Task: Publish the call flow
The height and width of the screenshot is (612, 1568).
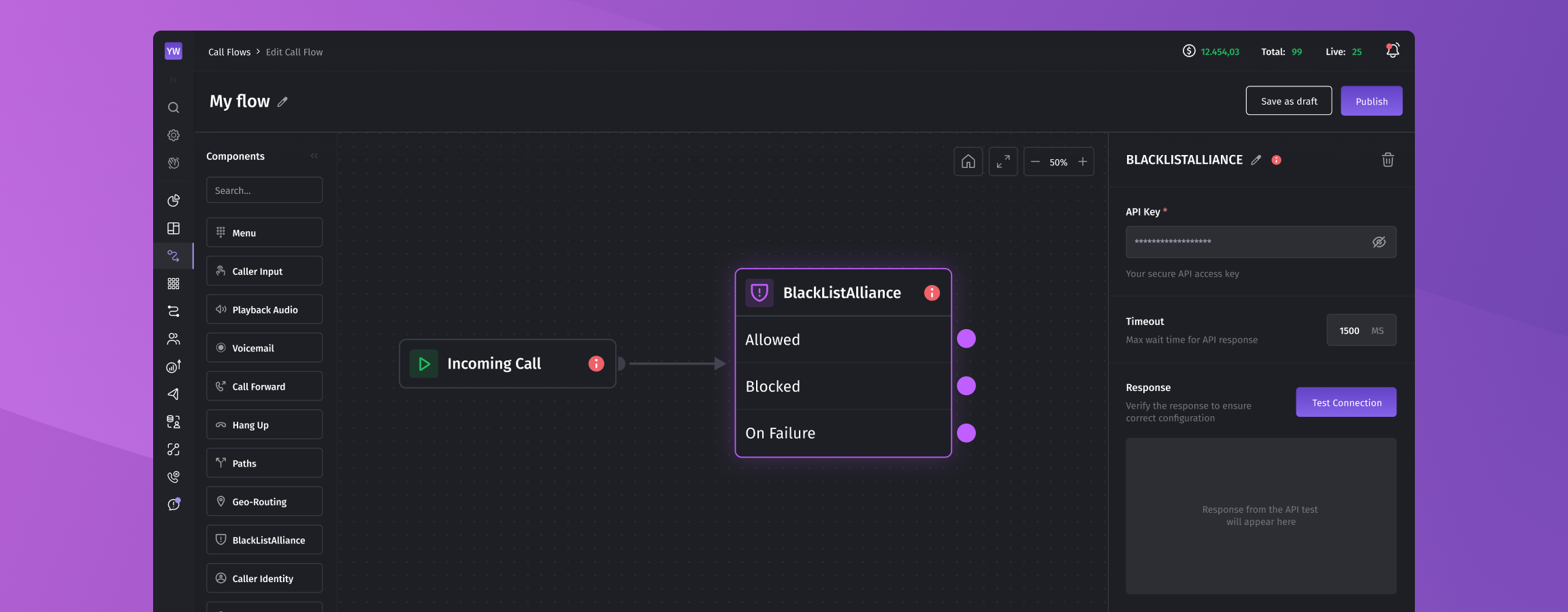Action: [1371, 101]
